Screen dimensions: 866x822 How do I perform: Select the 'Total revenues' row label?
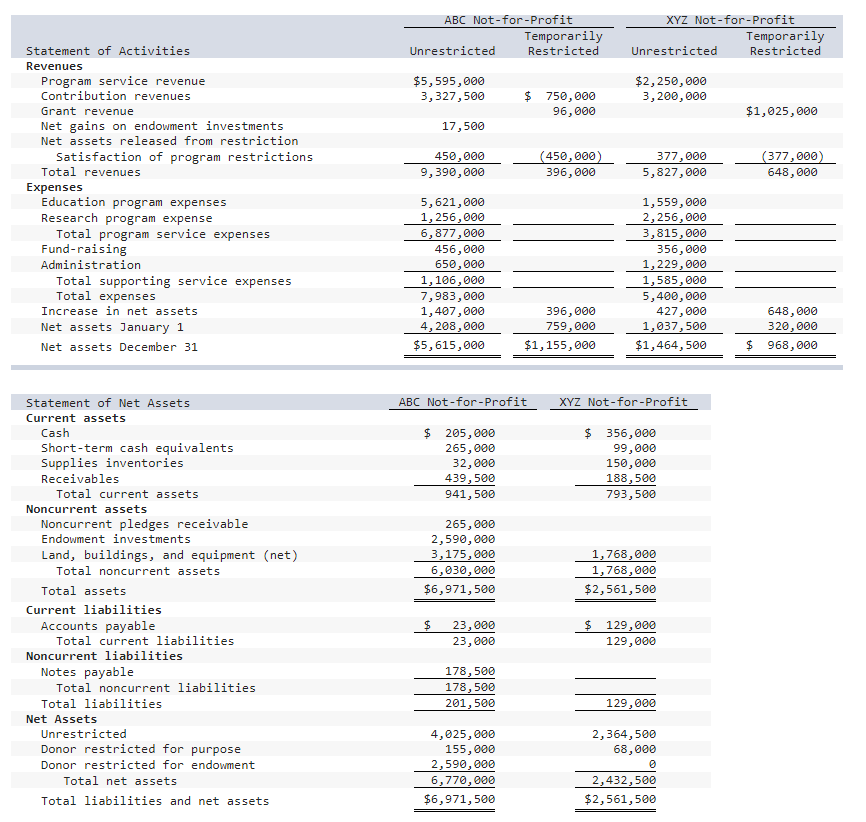click(x=91, y=172)
